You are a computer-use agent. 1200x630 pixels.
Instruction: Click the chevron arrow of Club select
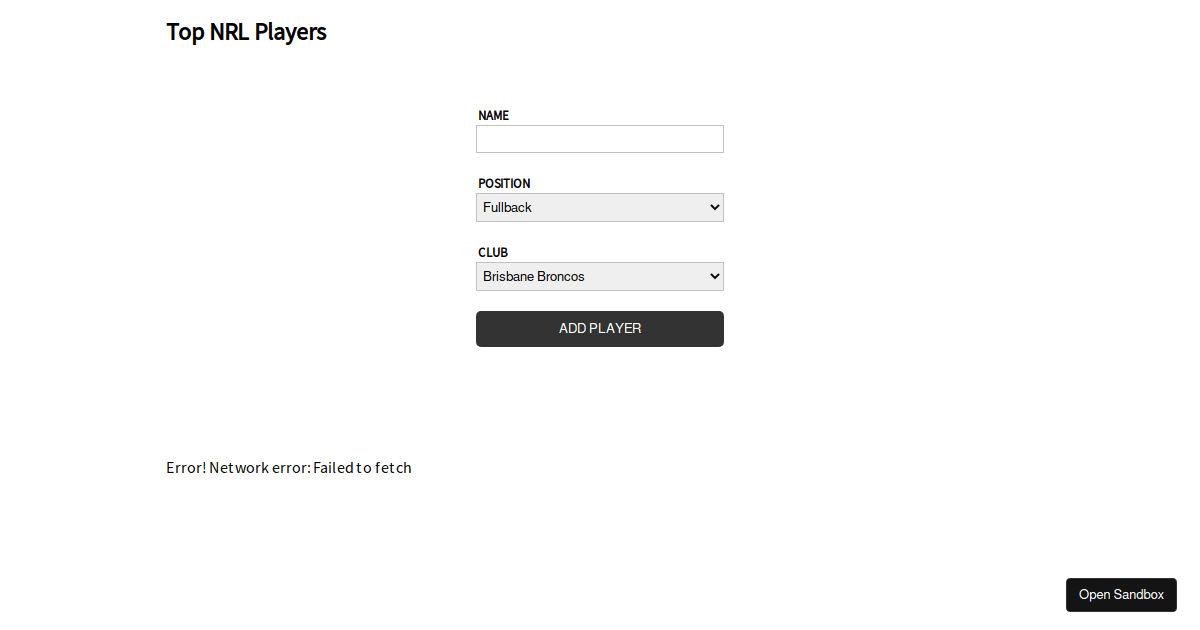pos(714,276)
